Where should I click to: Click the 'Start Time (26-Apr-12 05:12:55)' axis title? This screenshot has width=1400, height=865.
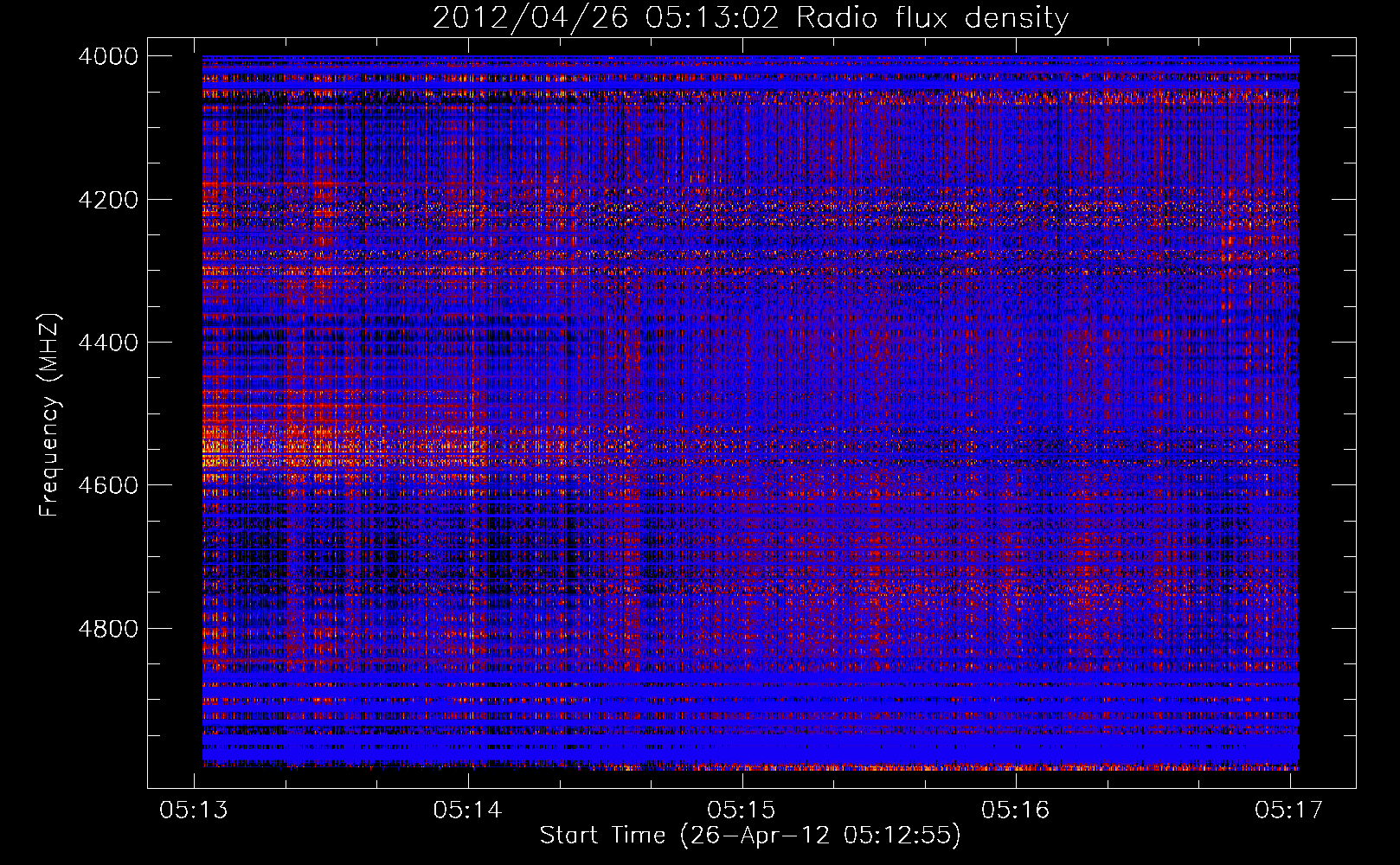[x=750, y=836]
